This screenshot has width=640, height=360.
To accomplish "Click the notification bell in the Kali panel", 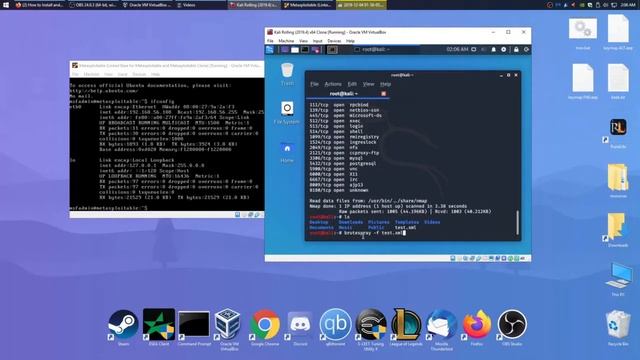I will tap(493, 49).
